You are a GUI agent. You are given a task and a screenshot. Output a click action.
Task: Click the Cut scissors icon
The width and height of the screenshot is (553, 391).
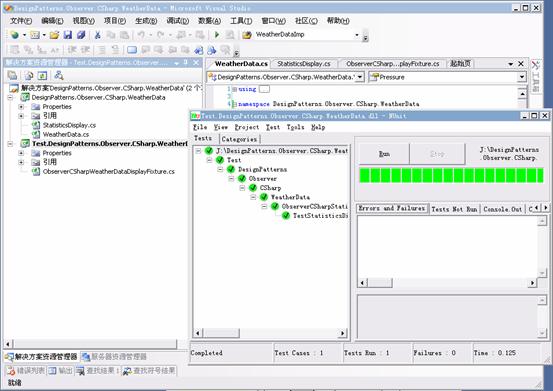click(98, 35)
